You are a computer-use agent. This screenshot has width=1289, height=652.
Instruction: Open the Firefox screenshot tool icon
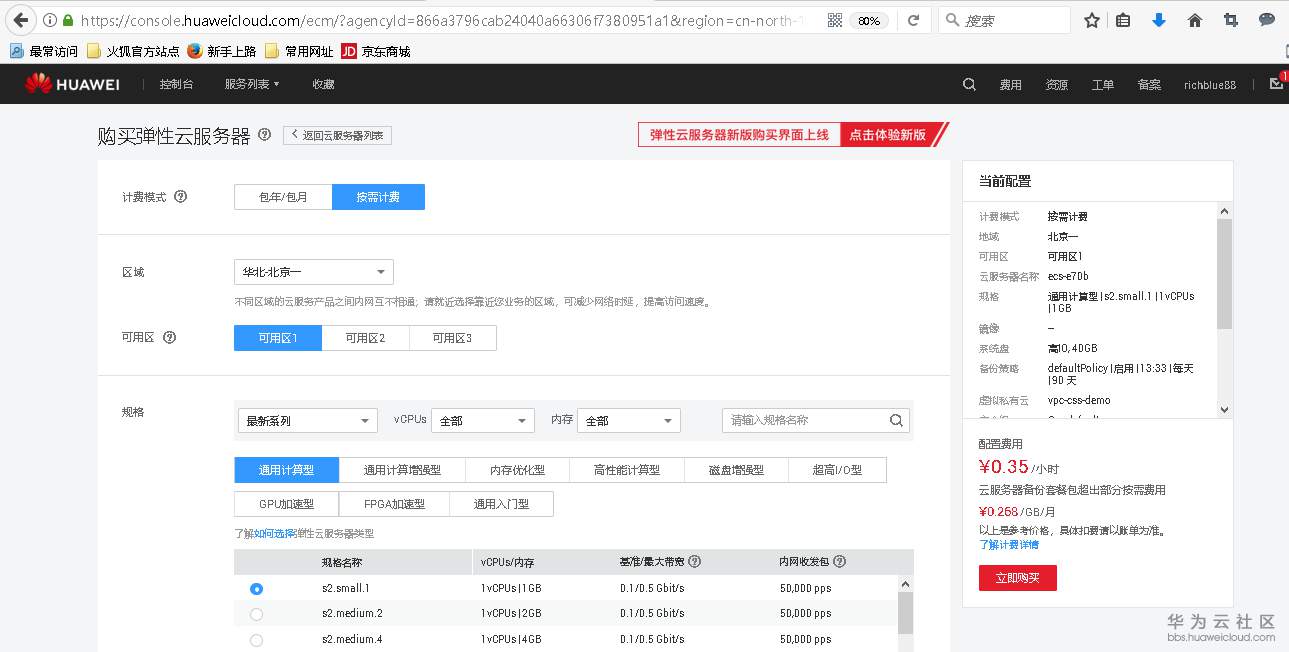[1229, 19]
